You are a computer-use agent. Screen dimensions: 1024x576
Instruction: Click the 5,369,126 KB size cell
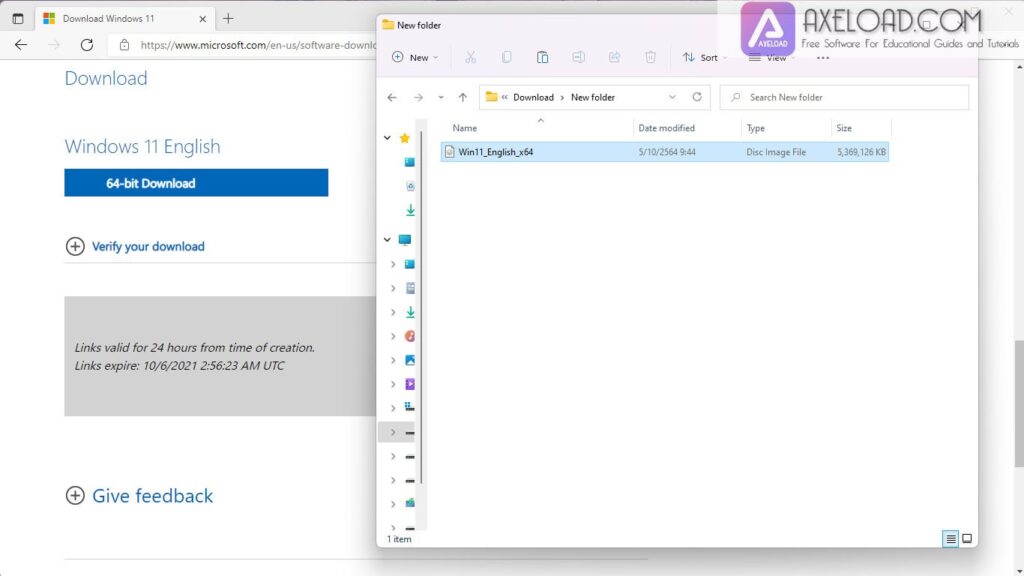(861, 152)
